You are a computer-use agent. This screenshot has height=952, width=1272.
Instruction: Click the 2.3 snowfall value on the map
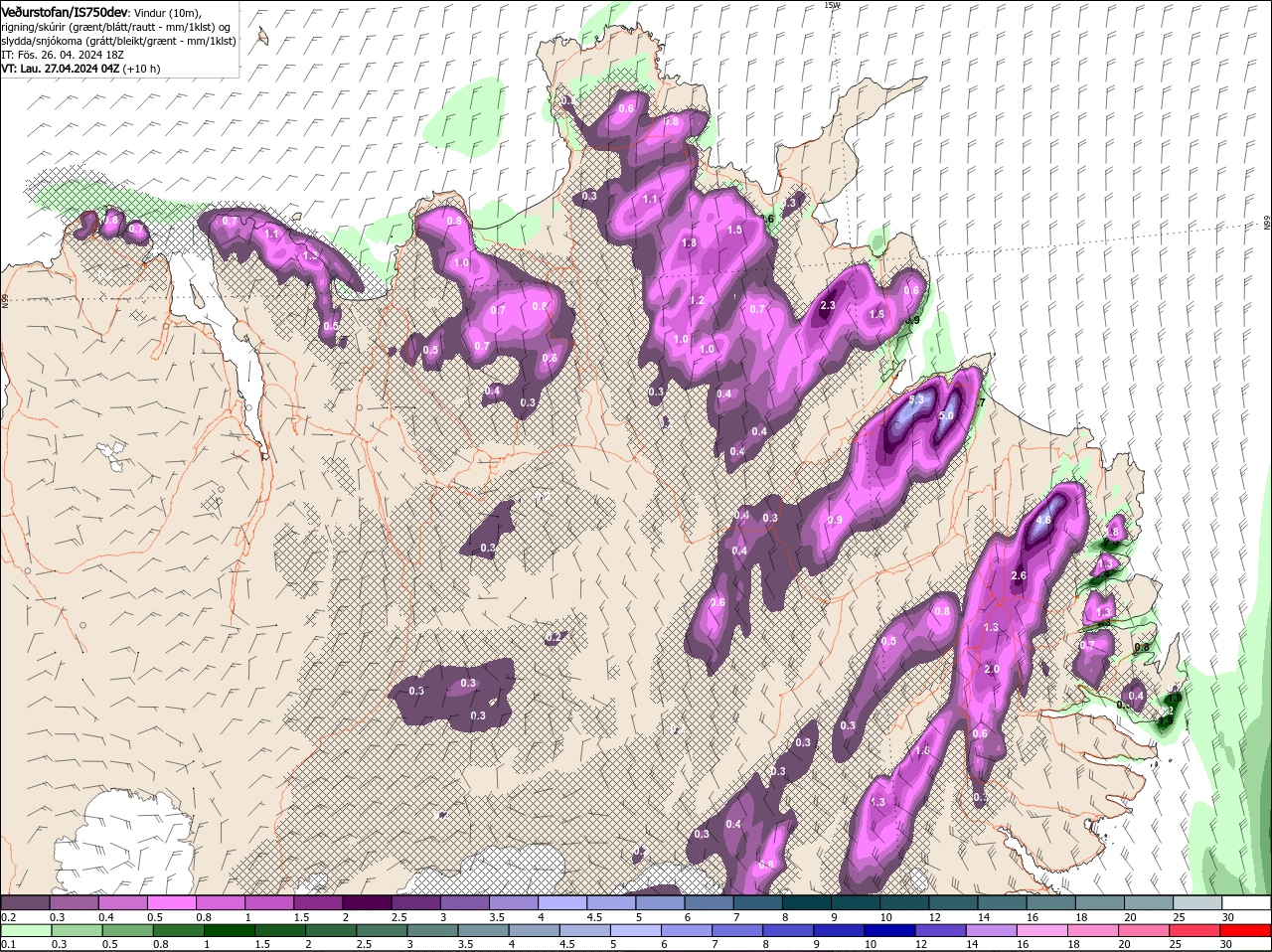(x=828, y=306)
